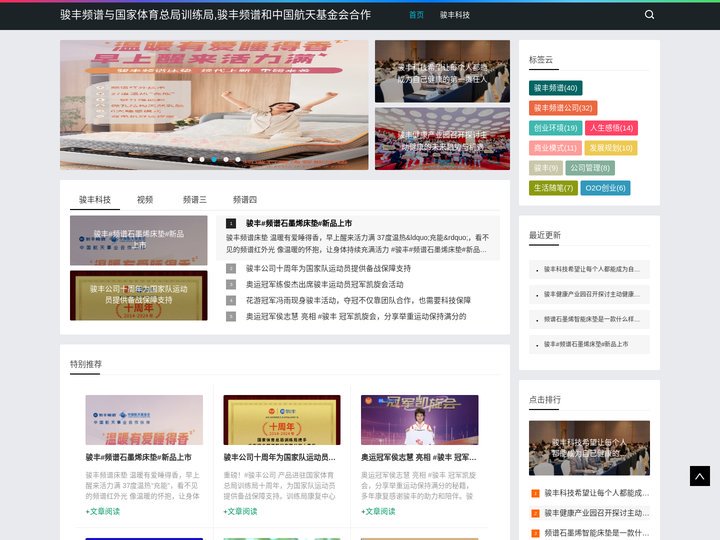Open ranking item 2 骏丰健康产业园召开探讨主动
Image resolution: width=720 pixels, height=540 pixels.
coord(597,513)
